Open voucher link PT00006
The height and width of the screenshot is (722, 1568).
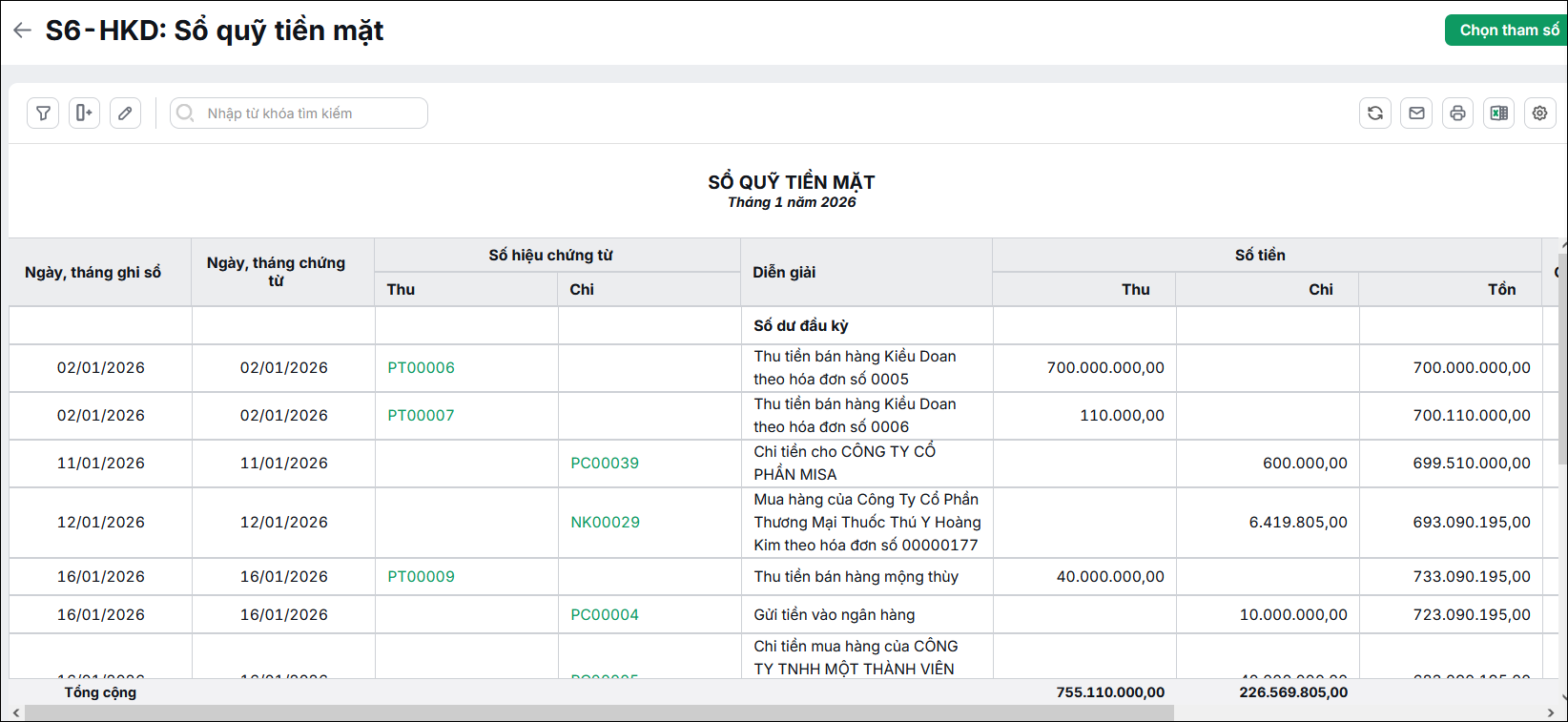[x=421, y=367]
